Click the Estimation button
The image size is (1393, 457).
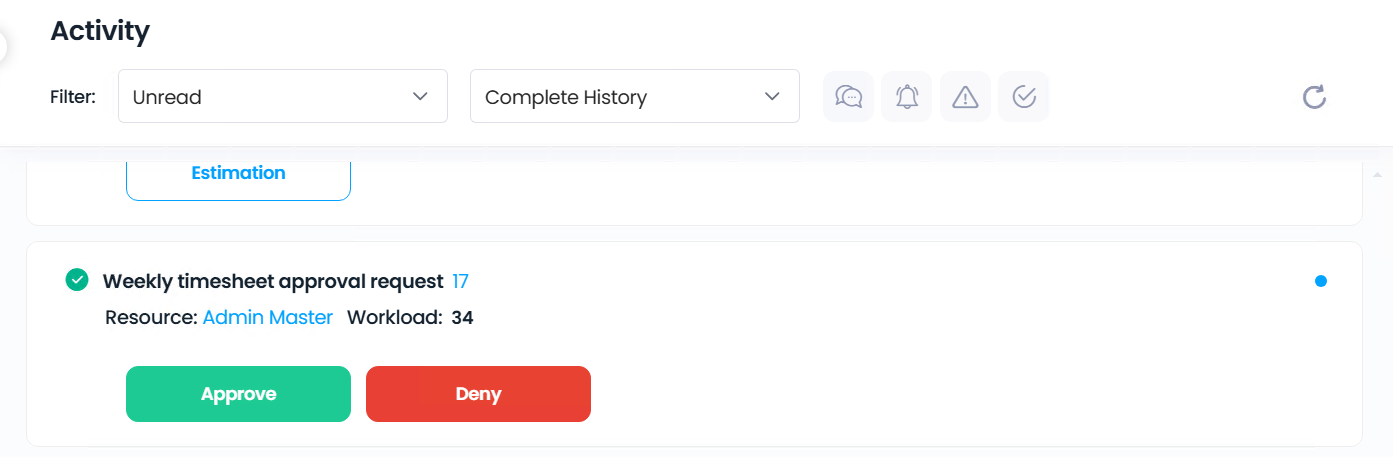click(238, 173)
